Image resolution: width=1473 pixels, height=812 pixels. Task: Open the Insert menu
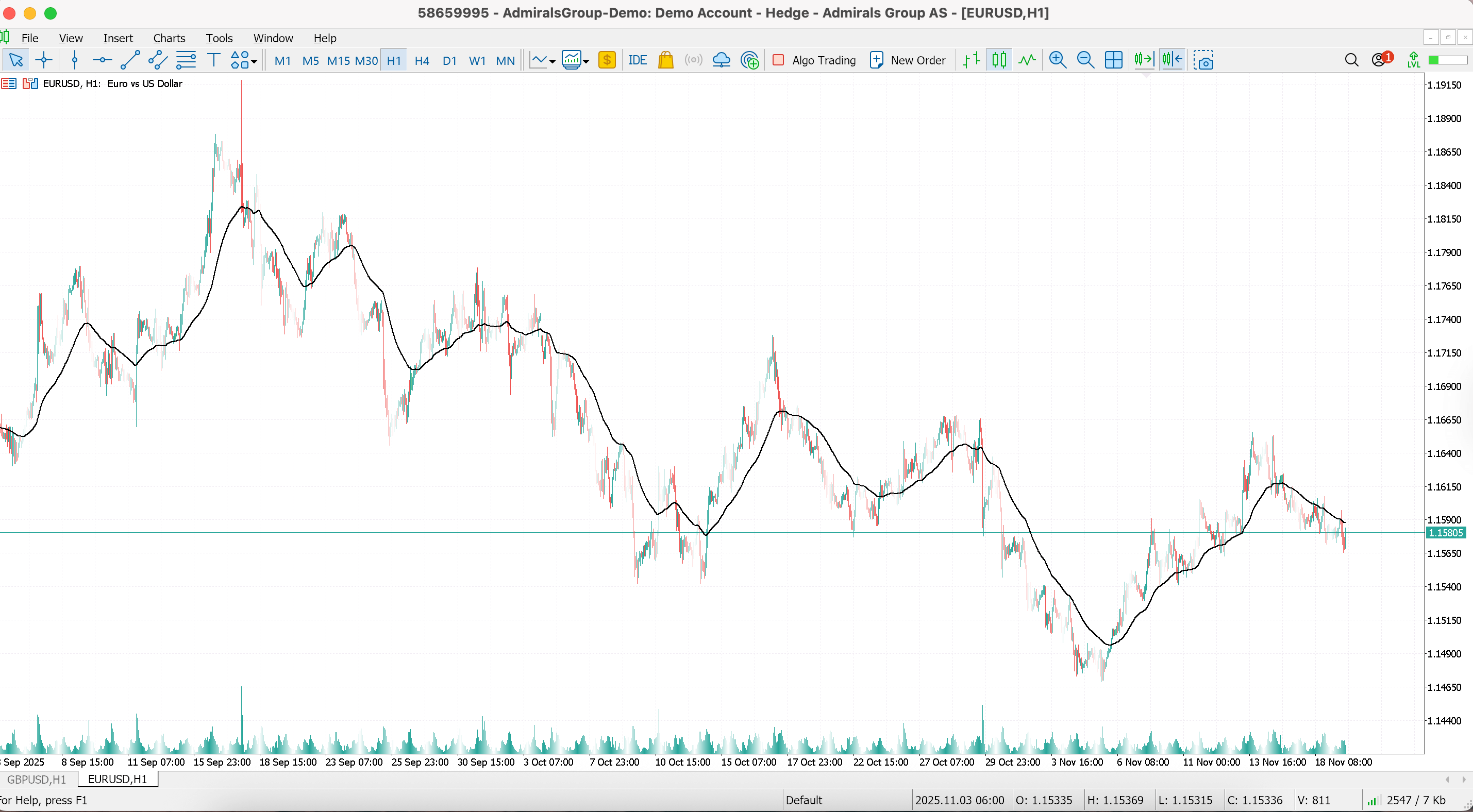[118, 38]
